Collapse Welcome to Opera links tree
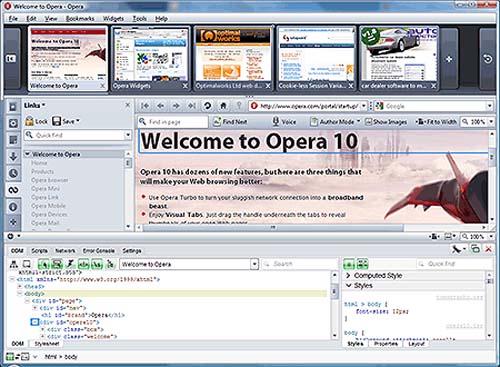This screenshot has height=367, width=500. pyautogui.click(x=27, y=154)
